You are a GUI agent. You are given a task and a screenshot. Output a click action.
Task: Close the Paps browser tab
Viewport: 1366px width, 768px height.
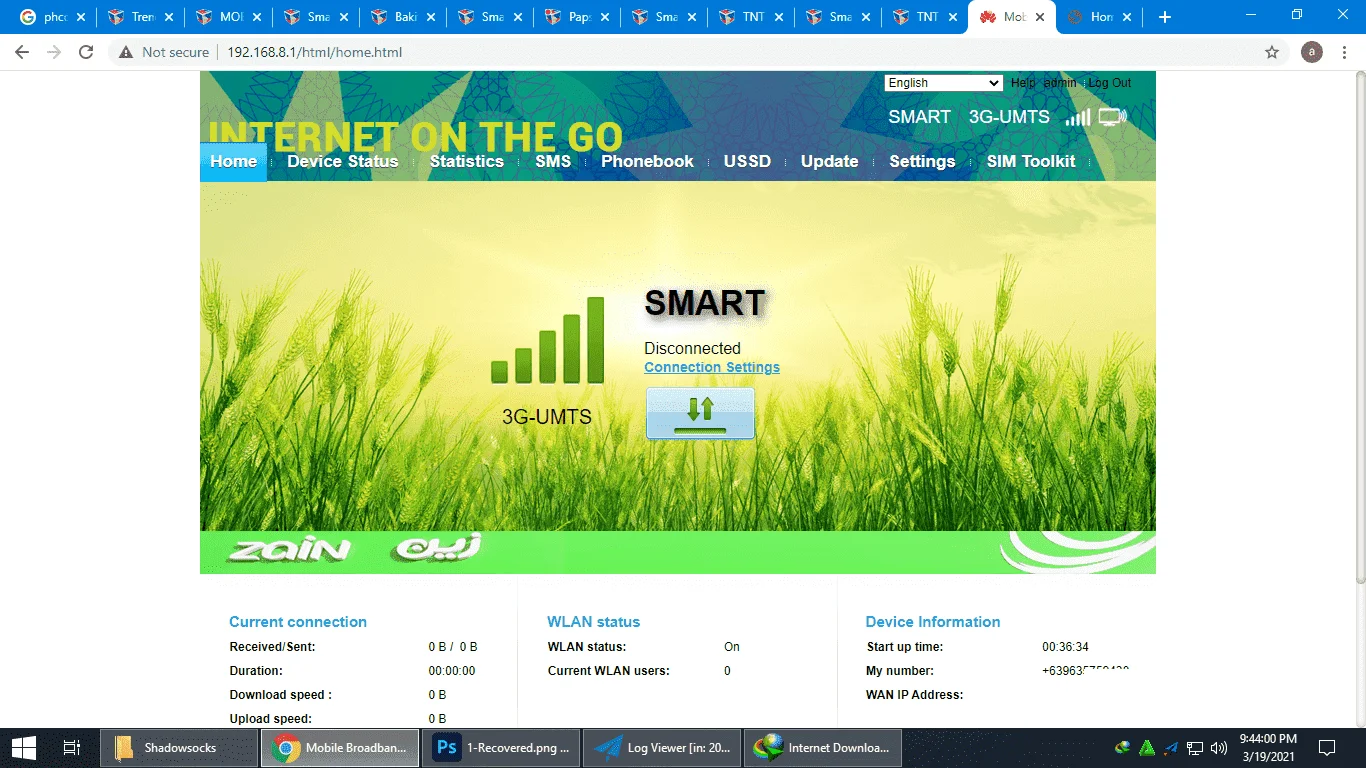(x=605, y=17)
